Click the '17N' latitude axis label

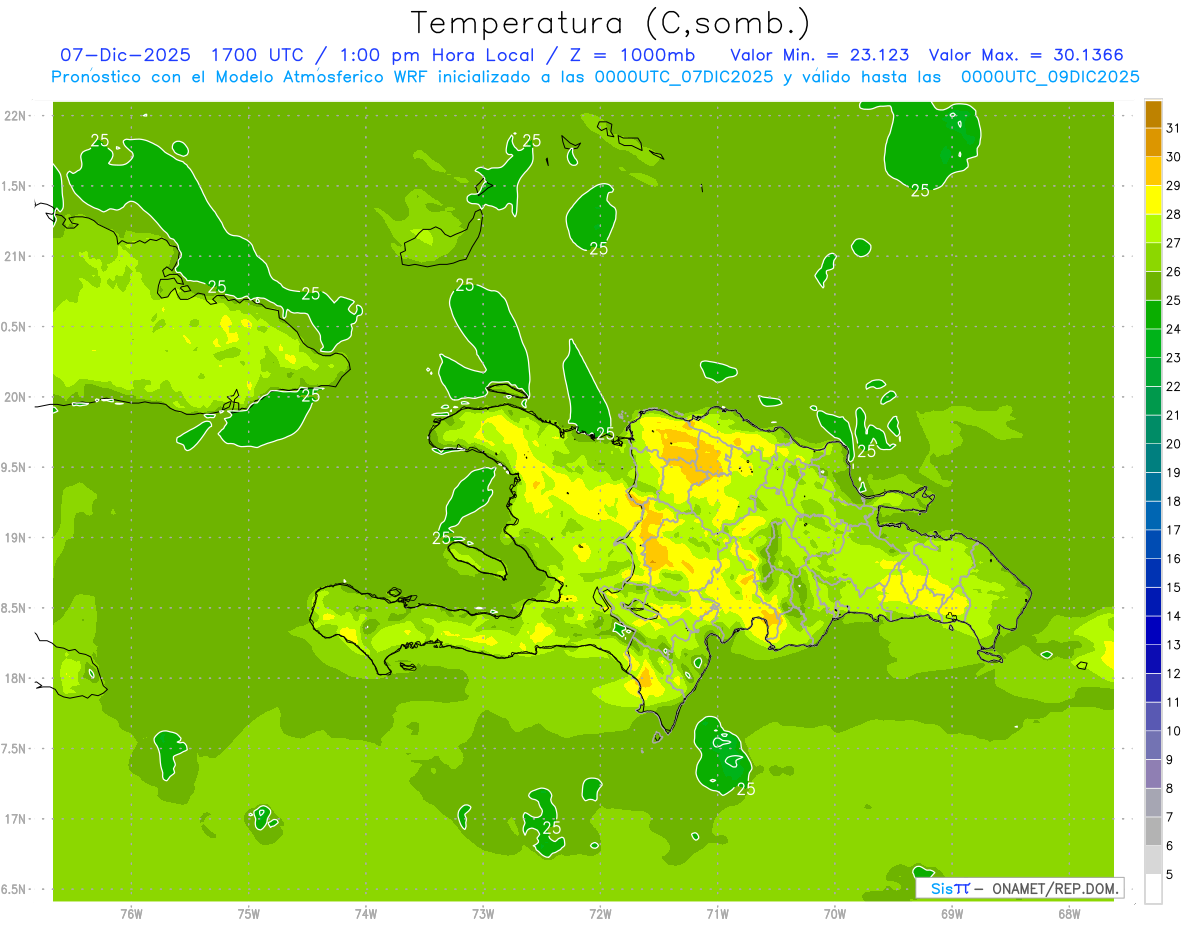pos(14,819)
